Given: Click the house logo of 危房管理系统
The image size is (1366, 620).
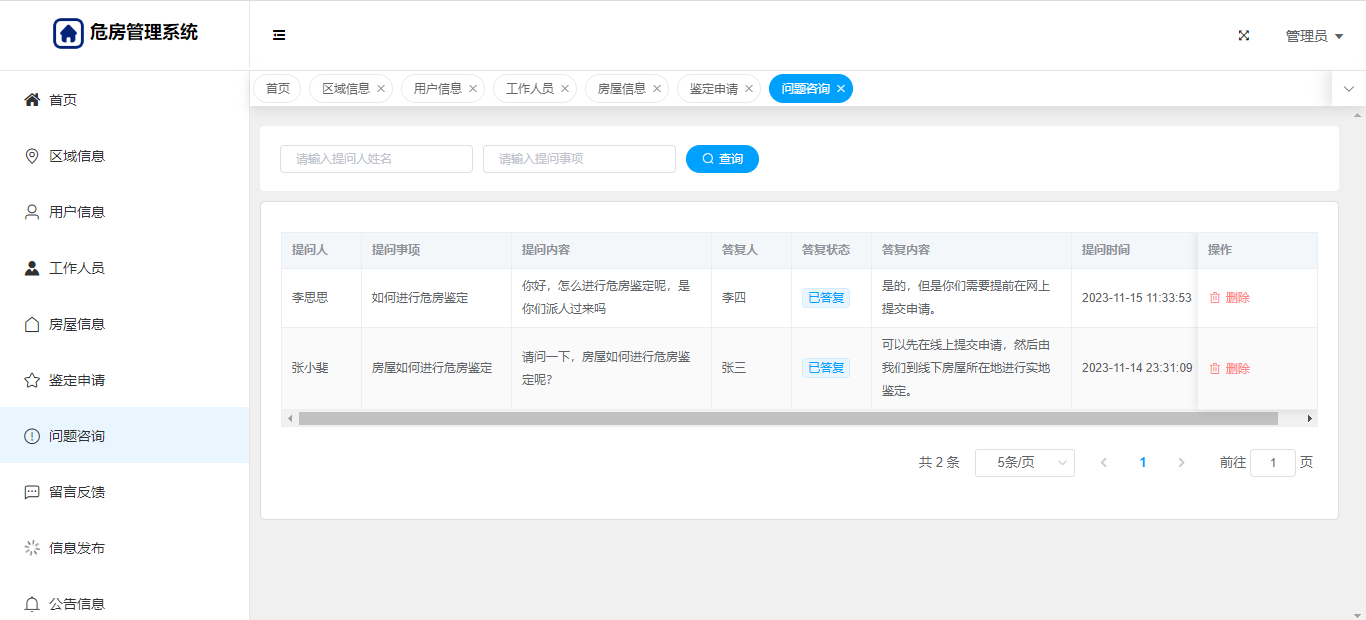Looking at the screenshot, I should (x=68, y=33).
